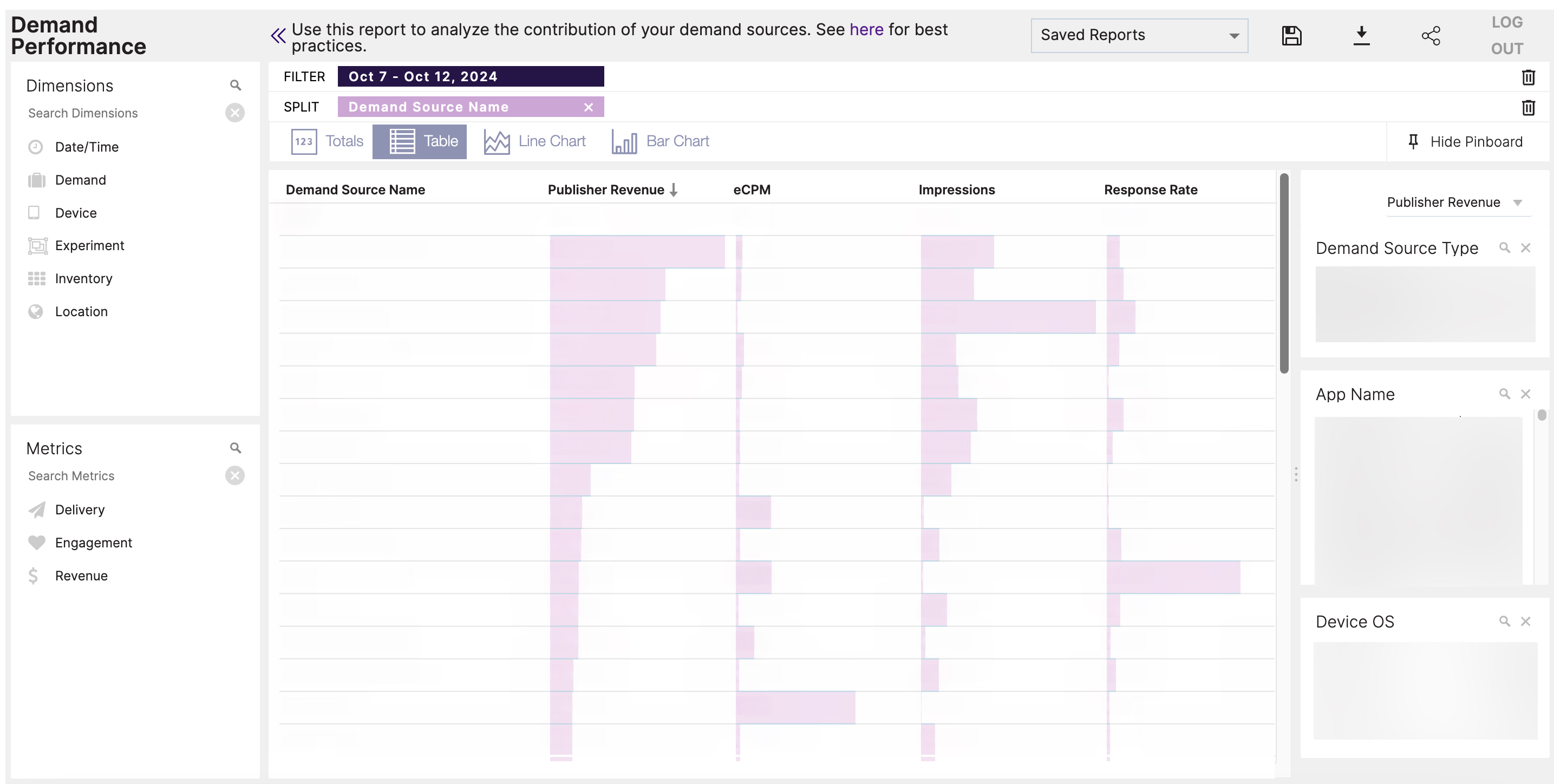Expand the Location dimension
The height and width of the screenshot is (784, 1554).
(x=81, y=312)
